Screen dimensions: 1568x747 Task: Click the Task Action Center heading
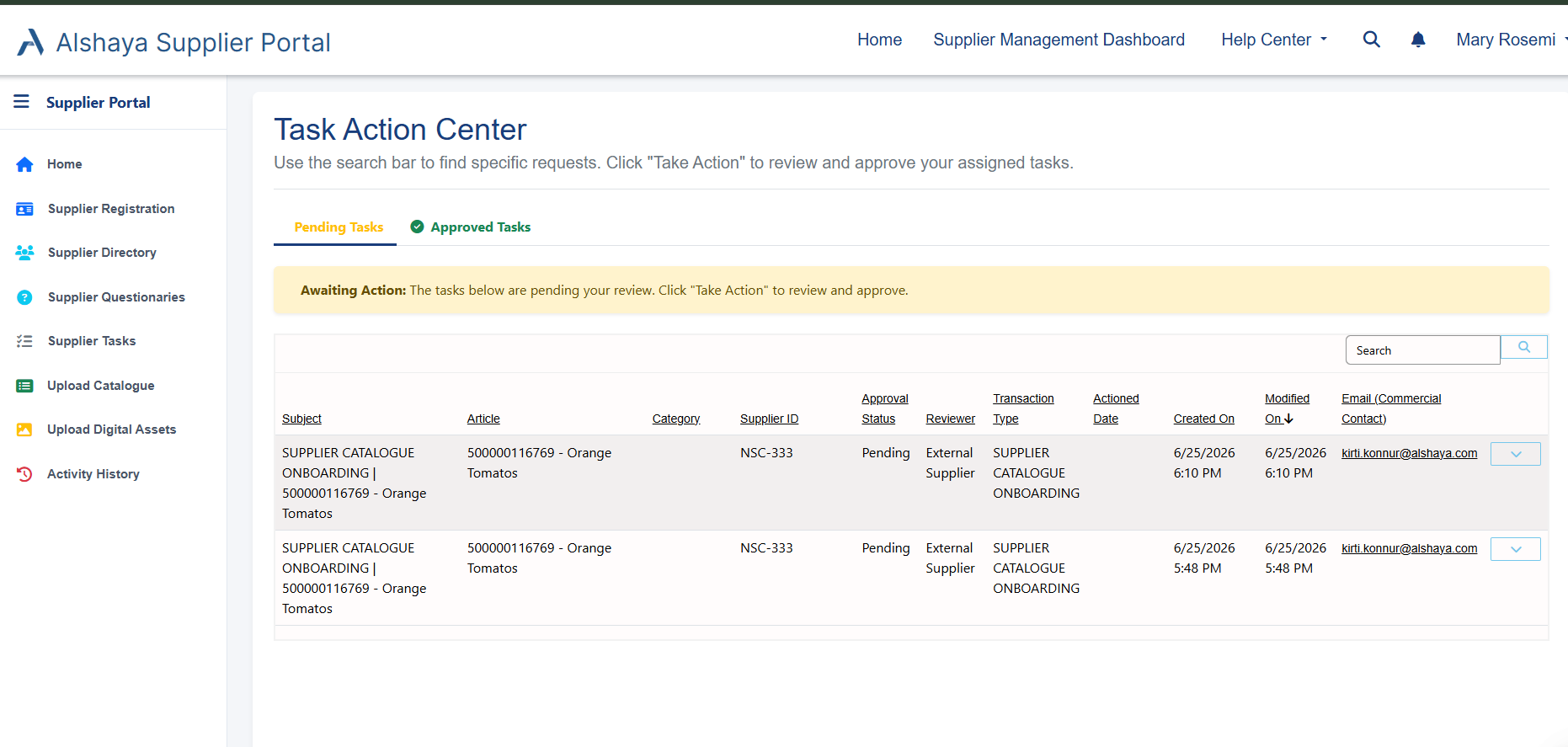400,130
